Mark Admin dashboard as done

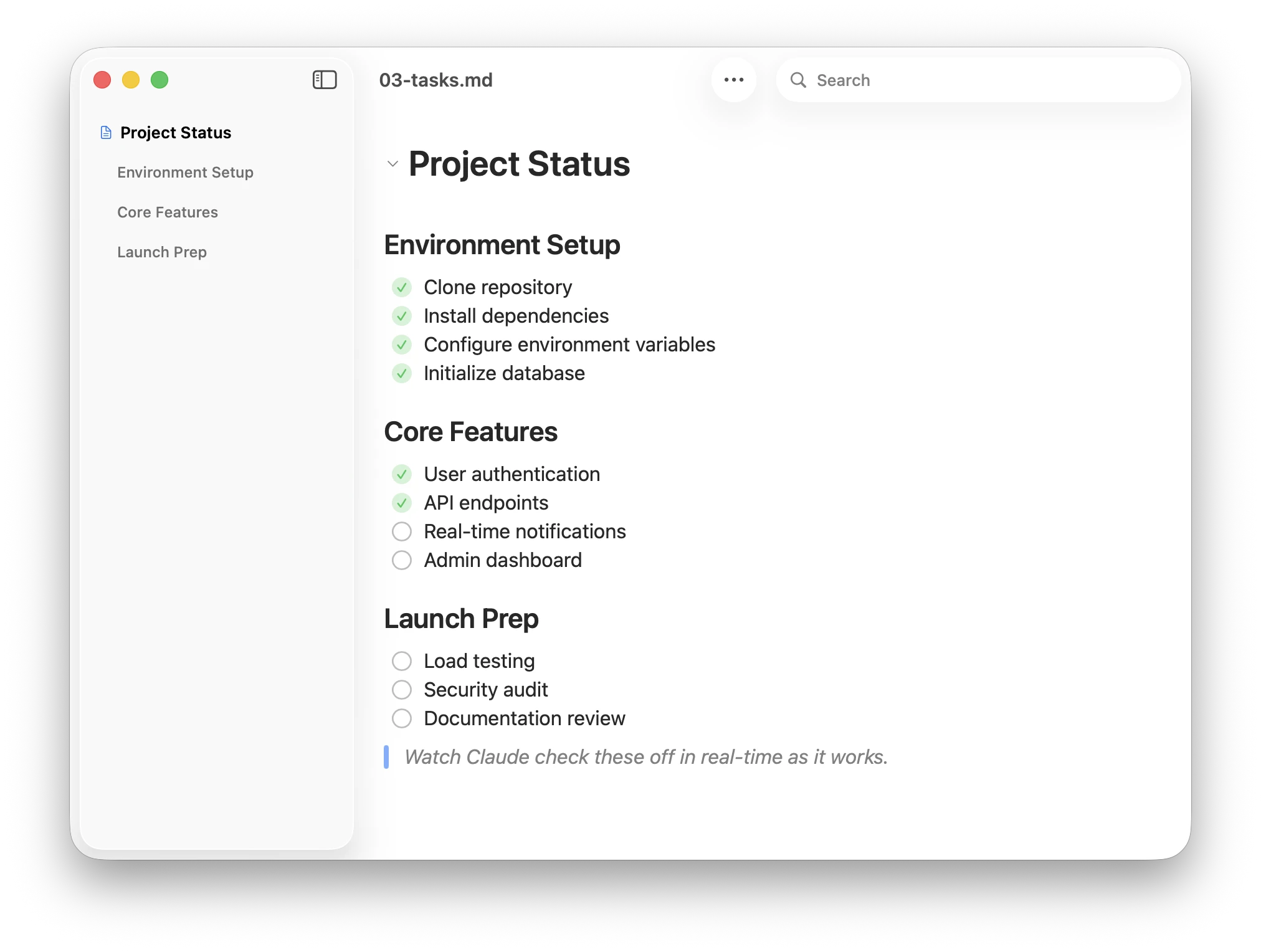tap(402, 560)
